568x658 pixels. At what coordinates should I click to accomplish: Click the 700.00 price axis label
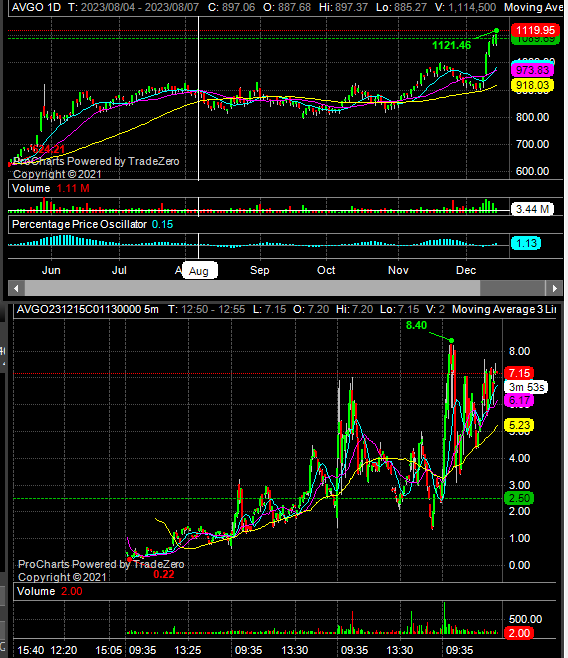coord(532,144)
